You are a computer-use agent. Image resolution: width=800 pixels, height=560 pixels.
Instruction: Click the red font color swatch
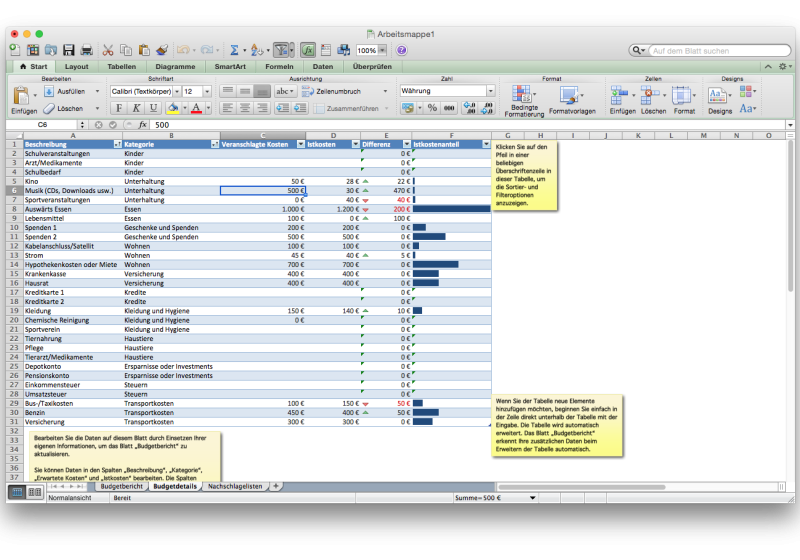tap(195, 108)
